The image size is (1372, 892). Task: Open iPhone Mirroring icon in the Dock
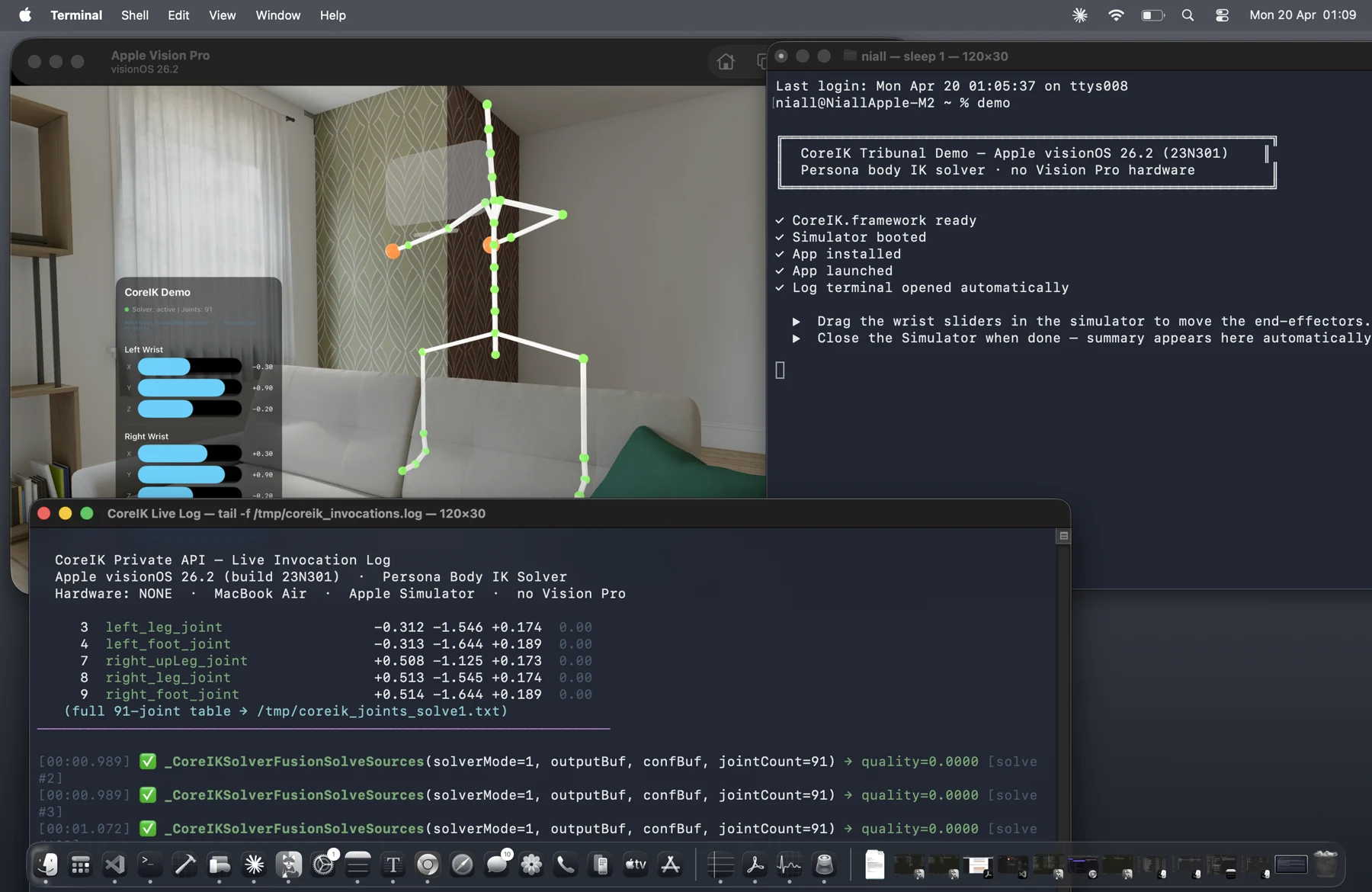point(601,865)
